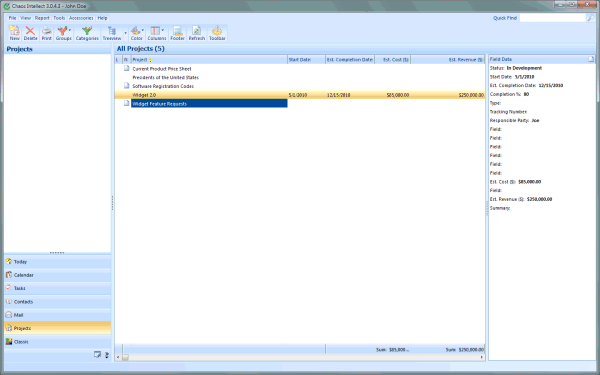This screenshot has height=375, width=600.
Task: Open the Accessories menu
Action: coord(81,18)
